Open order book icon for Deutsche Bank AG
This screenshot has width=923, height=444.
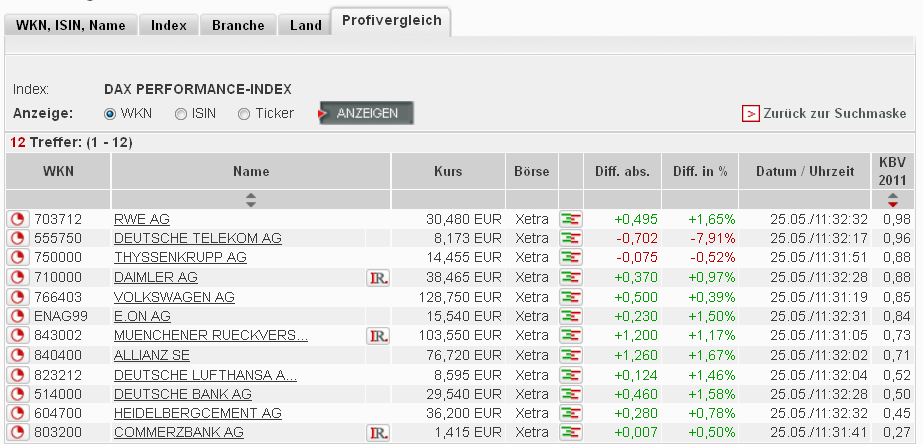click(x=570, y=394)
